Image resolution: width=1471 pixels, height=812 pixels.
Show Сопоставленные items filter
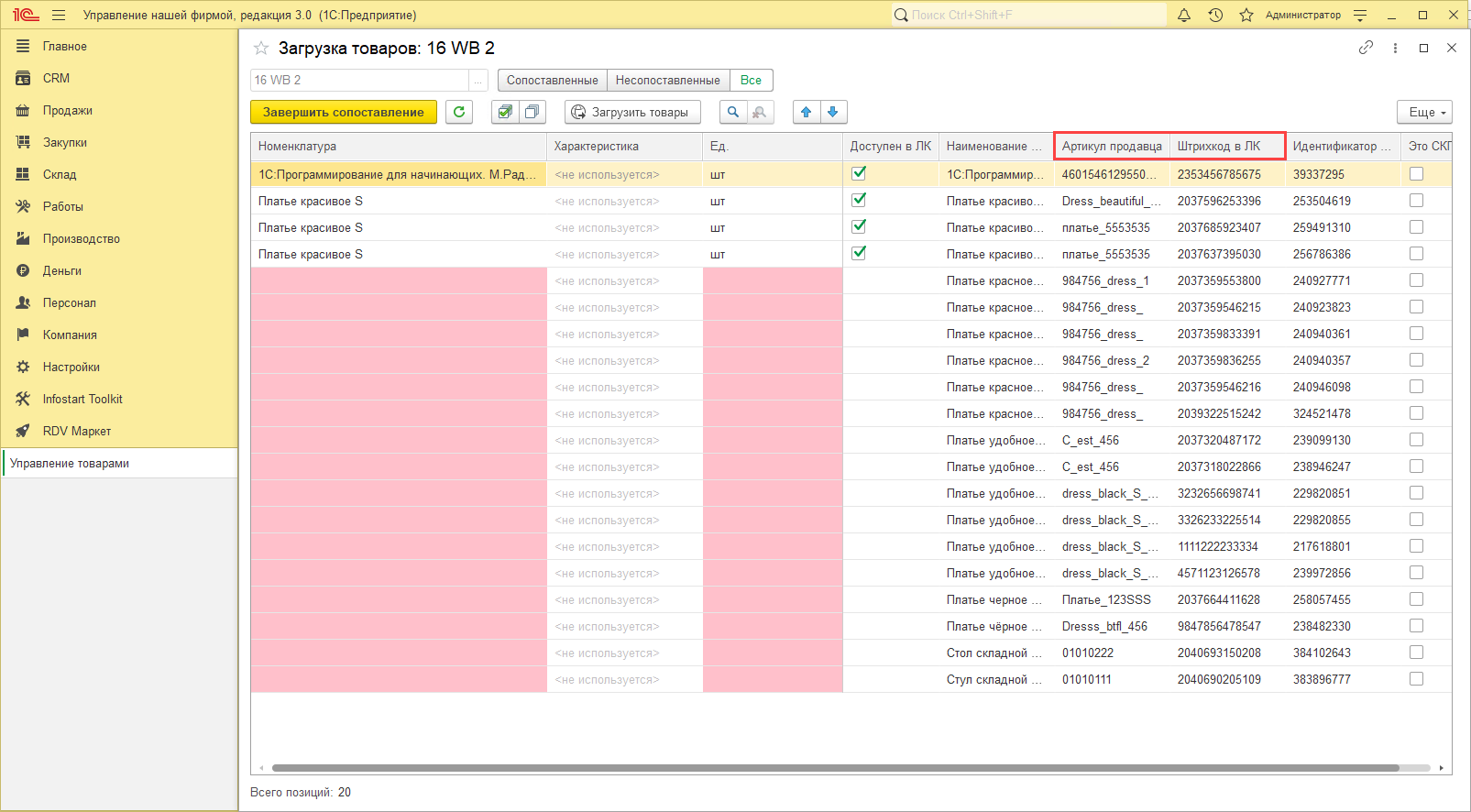pos(553,81)
